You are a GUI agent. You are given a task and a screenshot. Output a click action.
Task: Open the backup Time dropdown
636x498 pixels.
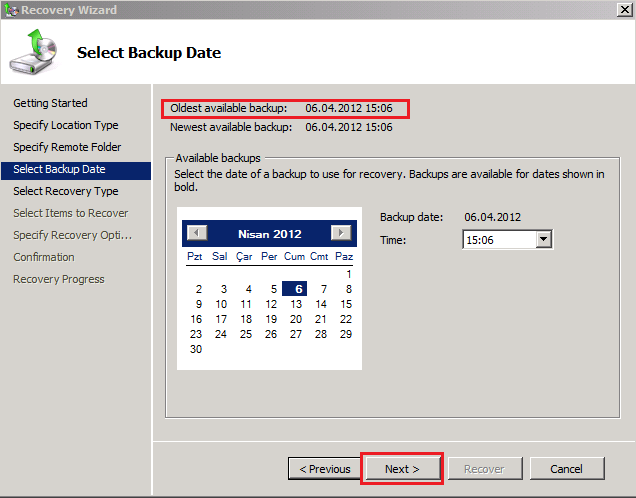543,240
